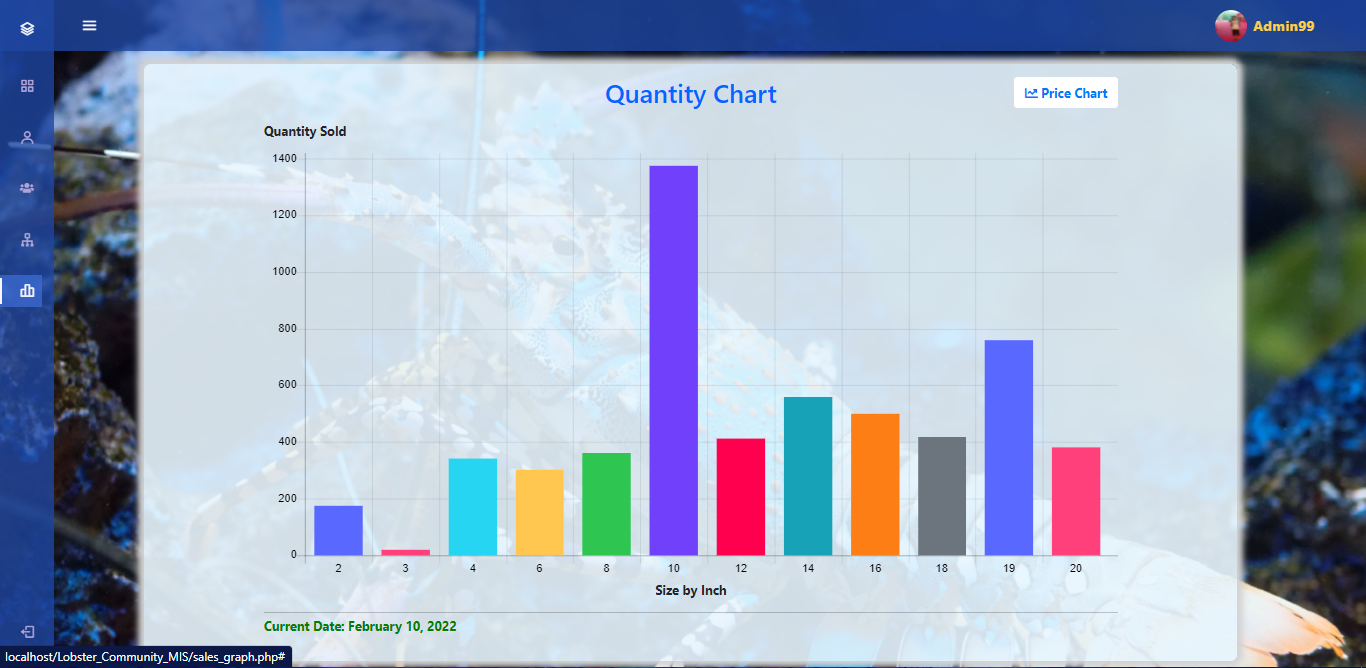Switch to the Price Chart
The height and width of the screenshot is (668, 1366).
click(1066, 93)
